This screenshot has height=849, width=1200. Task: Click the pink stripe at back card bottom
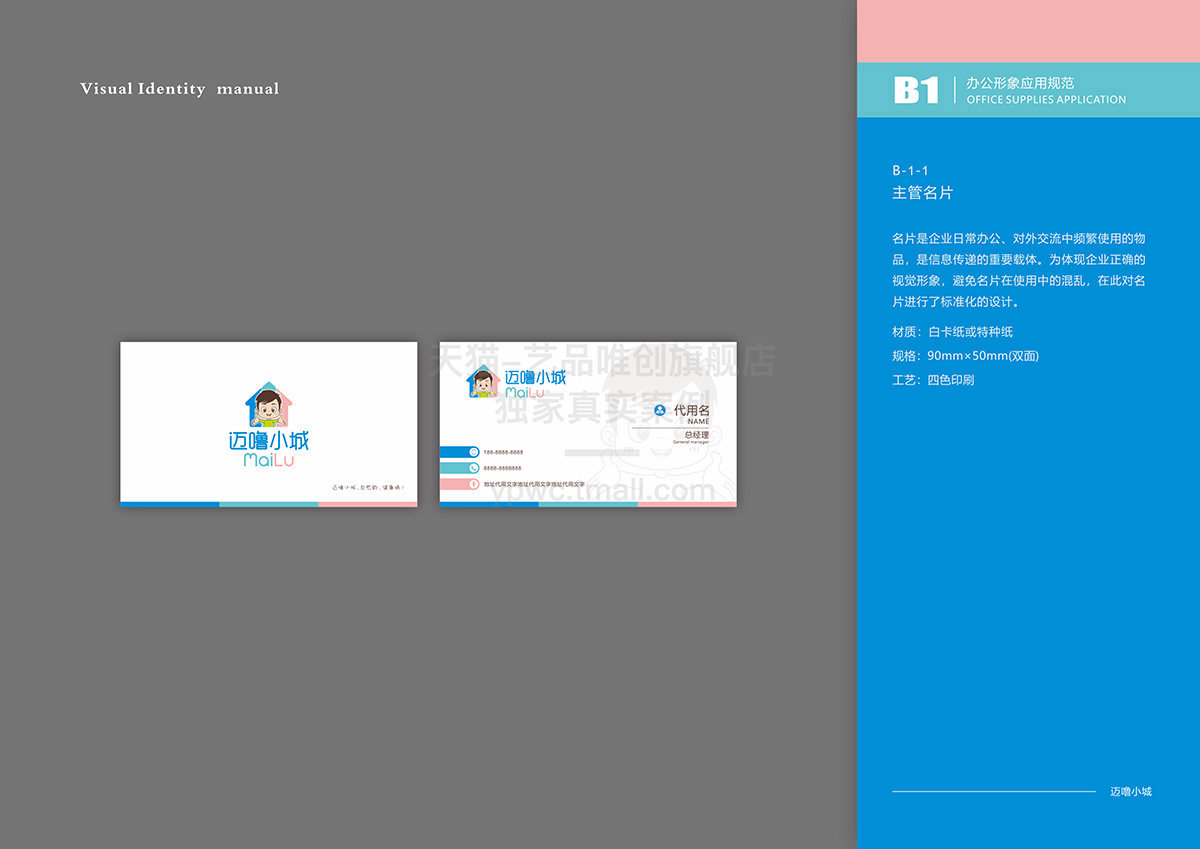pos(686,504)
